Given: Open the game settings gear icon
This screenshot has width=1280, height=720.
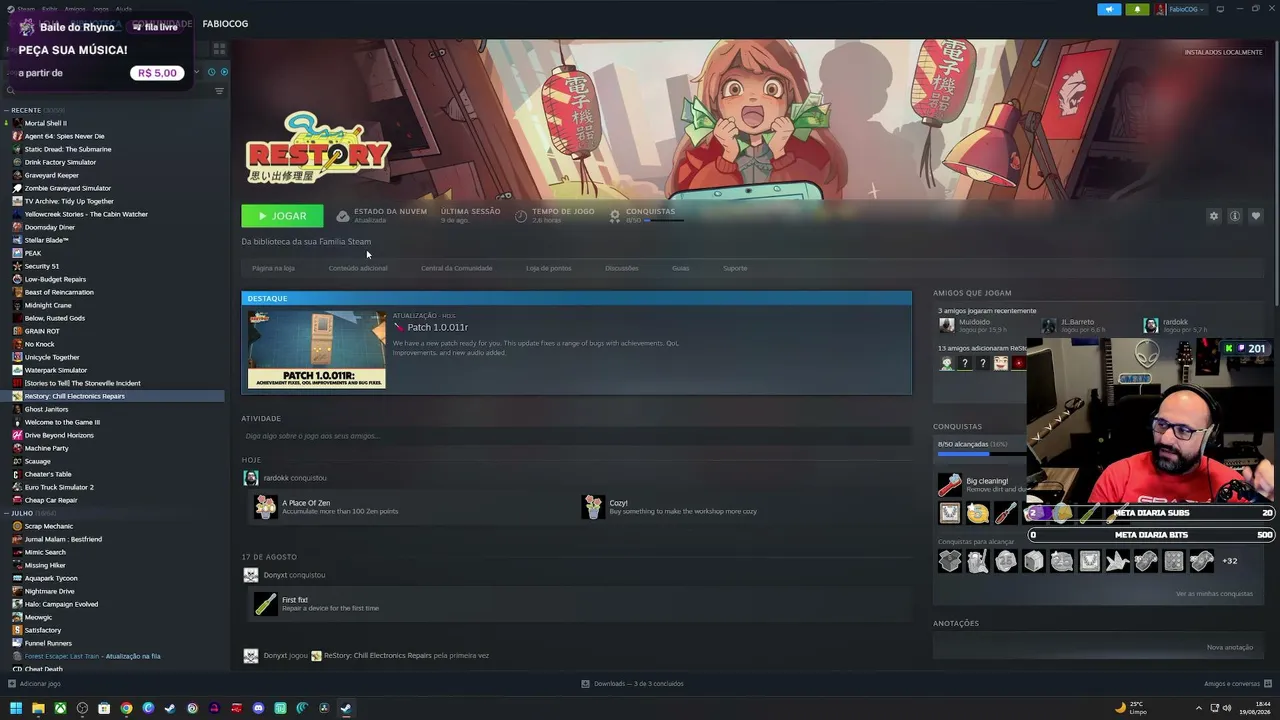Looking at the screenshot, I should tap(1214, 216).
